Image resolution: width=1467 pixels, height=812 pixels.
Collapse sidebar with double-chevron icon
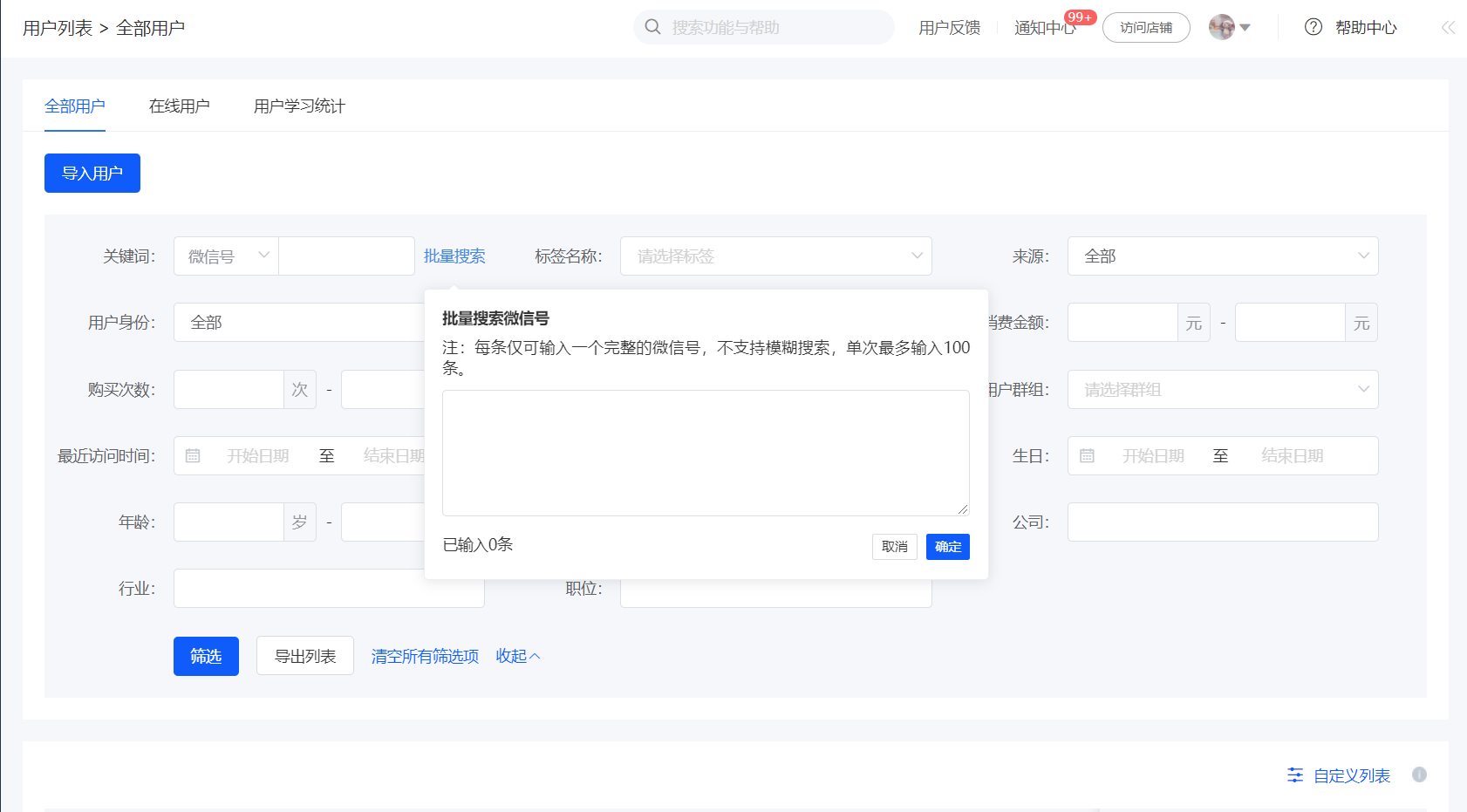pos(1448,27)
